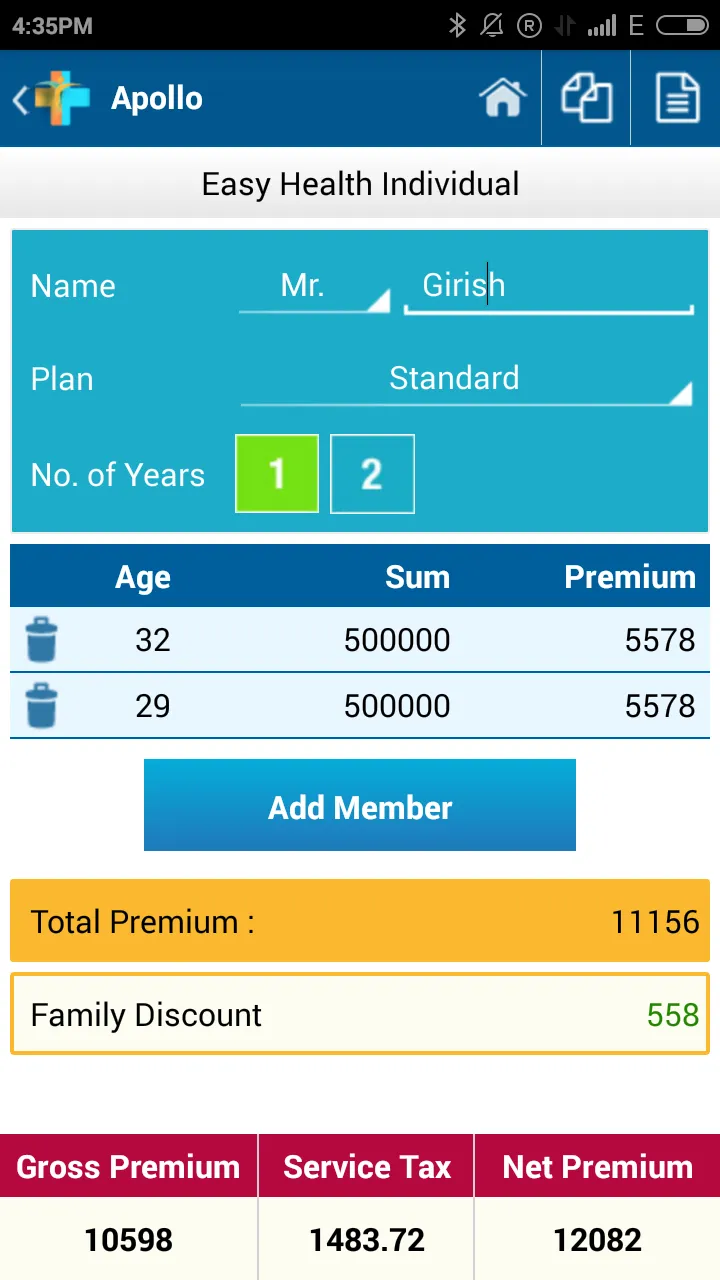The image size is (720, 1280).
Task: Expand the Standard plan dropdown
Action: [466, 380]
